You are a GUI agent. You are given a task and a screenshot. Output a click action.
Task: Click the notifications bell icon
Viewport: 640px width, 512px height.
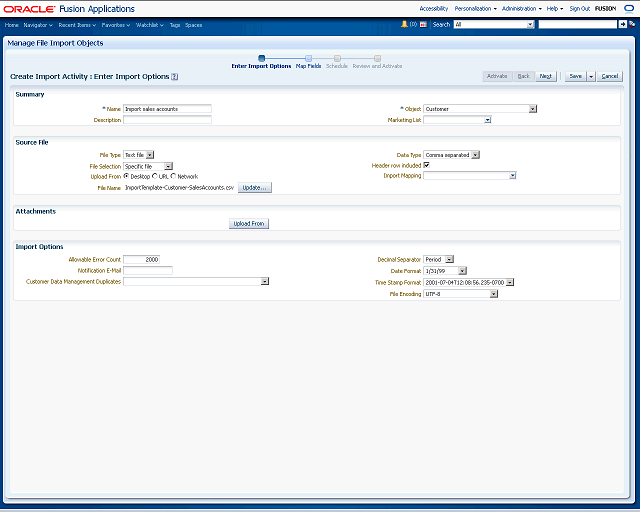coord(404,24)
